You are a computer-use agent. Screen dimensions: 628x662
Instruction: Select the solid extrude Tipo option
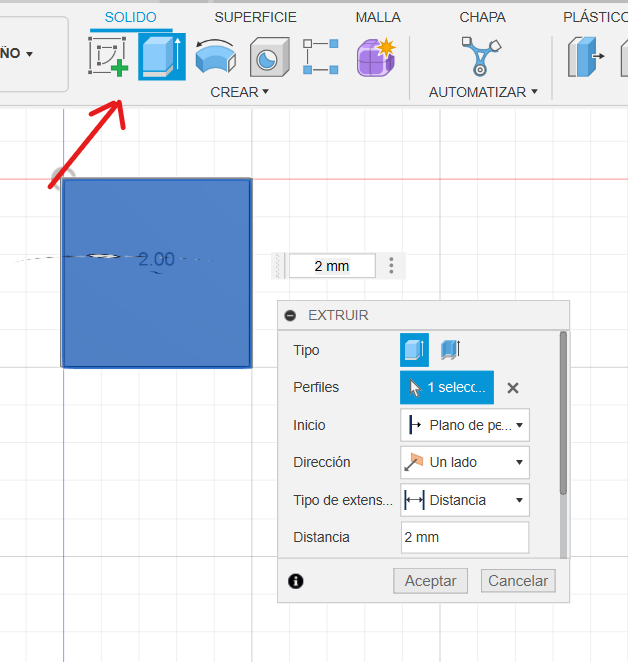tap(414, 350)
